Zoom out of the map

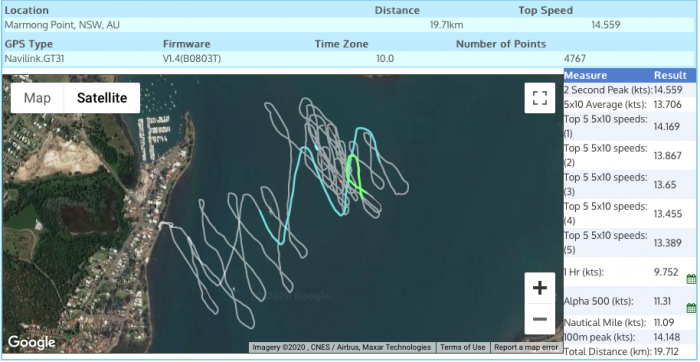(540, 319)
